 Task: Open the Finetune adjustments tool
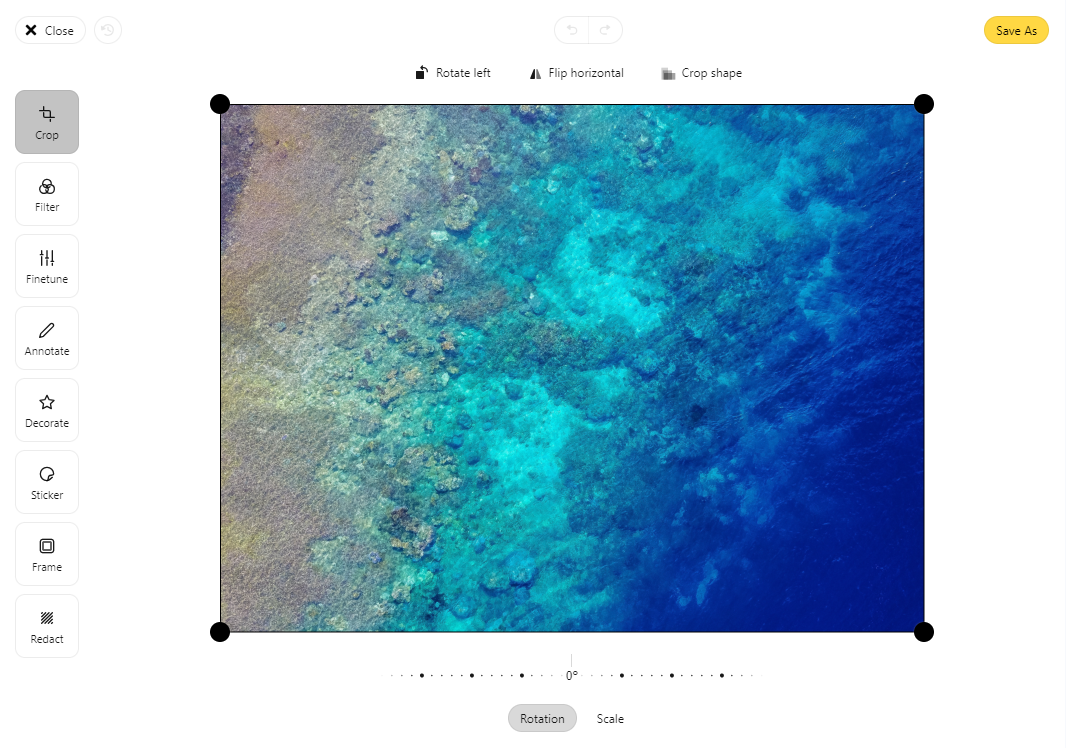tap(47, 266)
